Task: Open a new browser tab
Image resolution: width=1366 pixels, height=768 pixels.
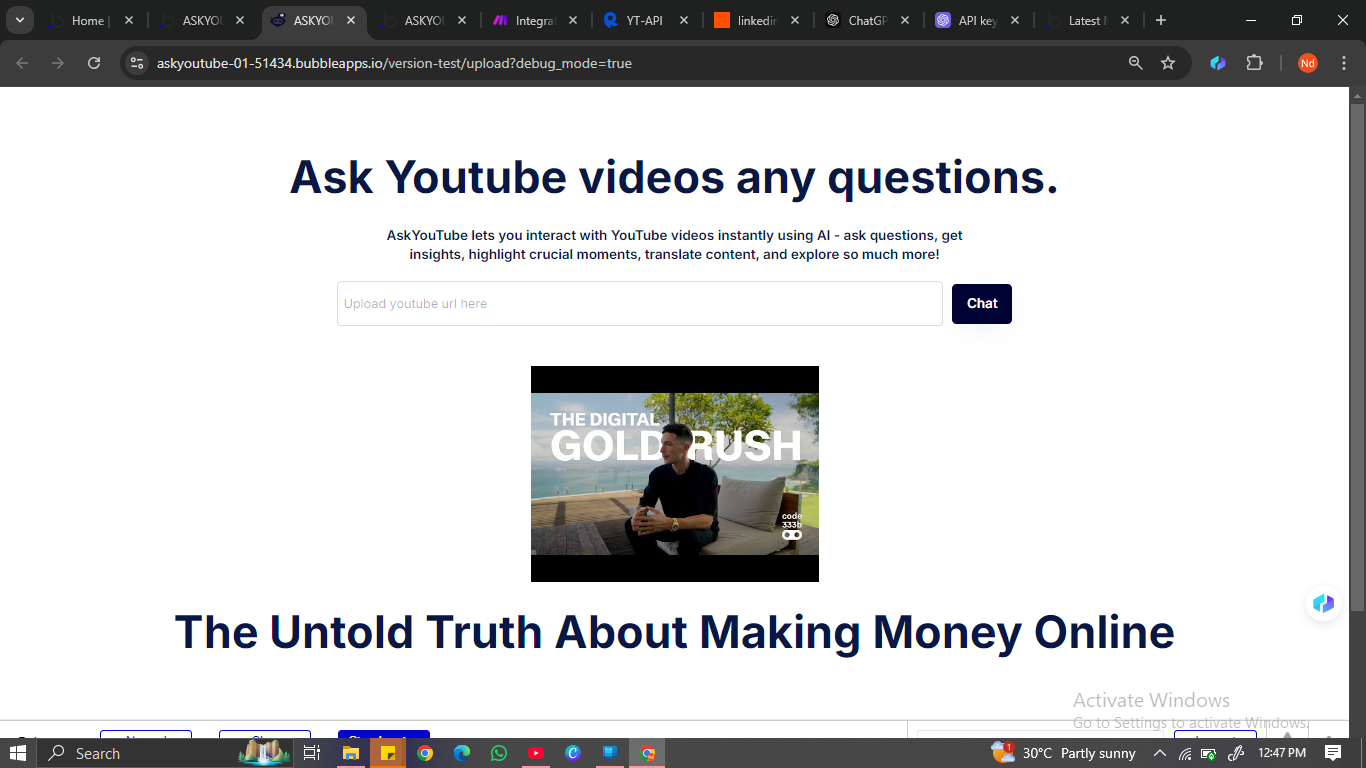Action: pos(1160,20)
